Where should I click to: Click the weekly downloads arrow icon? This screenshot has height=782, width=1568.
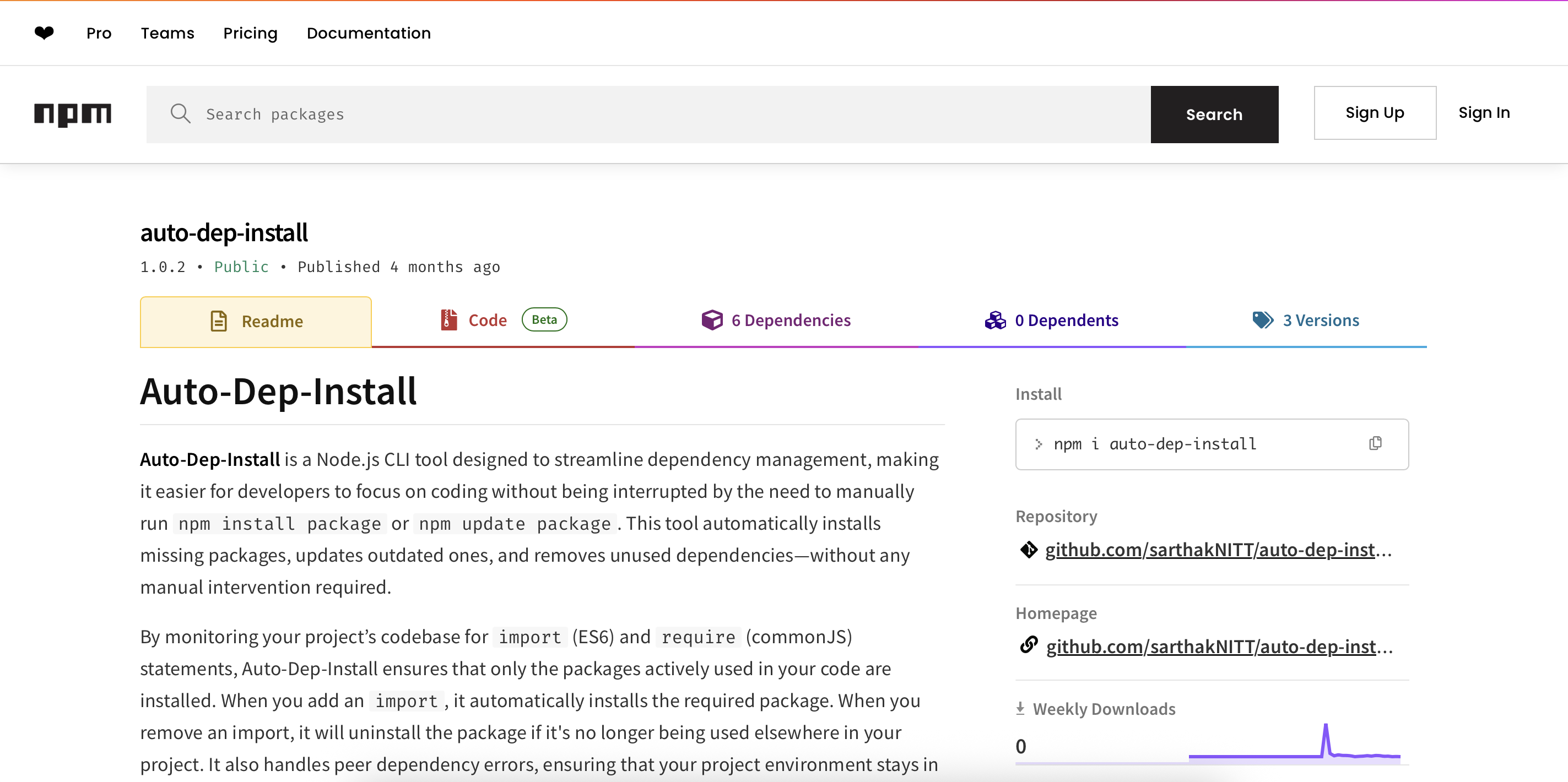(1021, 708)
